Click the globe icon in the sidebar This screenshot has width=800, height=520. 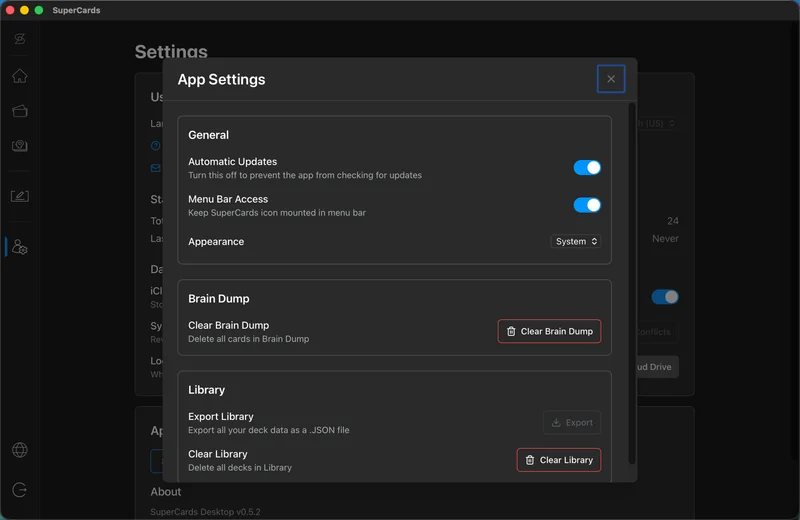pyautogui.click(x=20, y=450)
